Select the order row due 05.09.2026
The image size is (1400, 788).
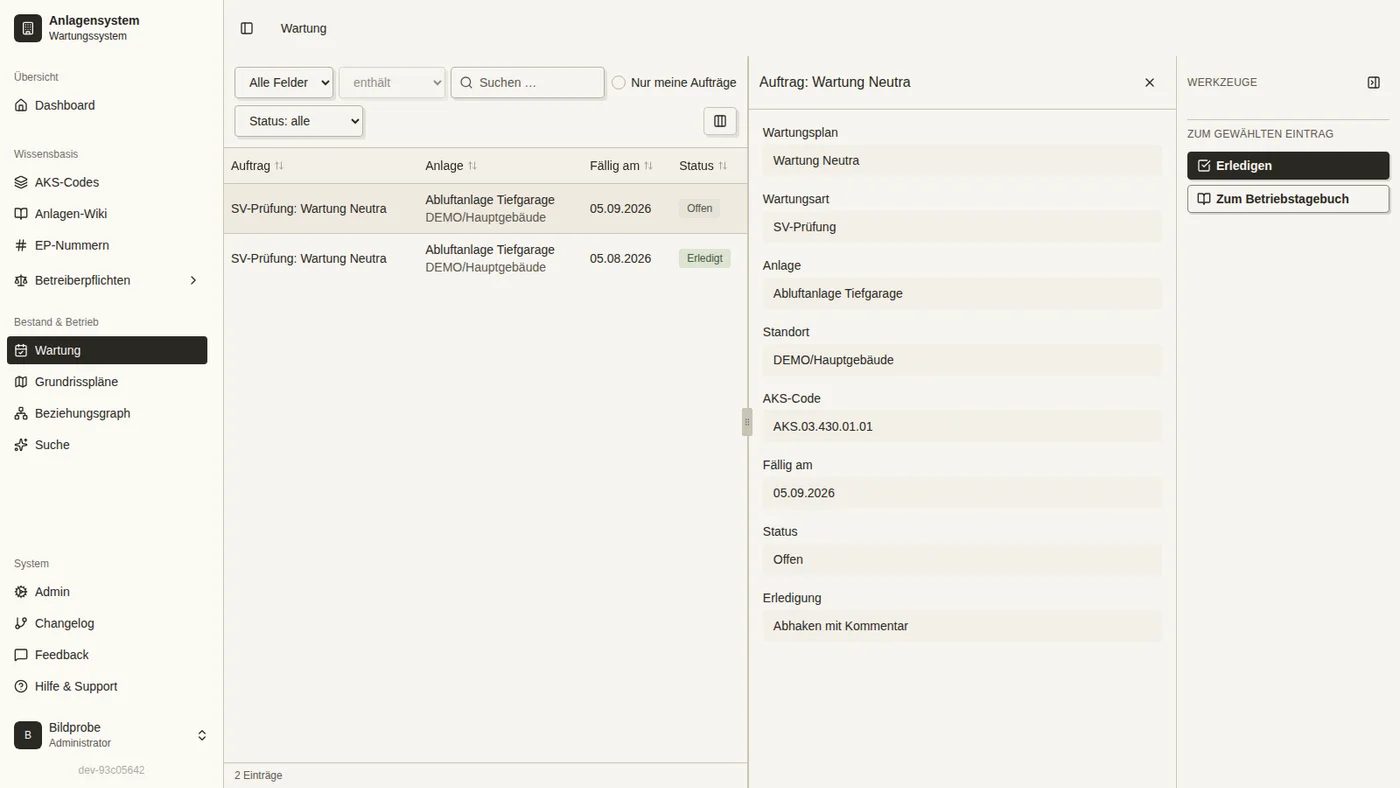(x=485, y=208)
